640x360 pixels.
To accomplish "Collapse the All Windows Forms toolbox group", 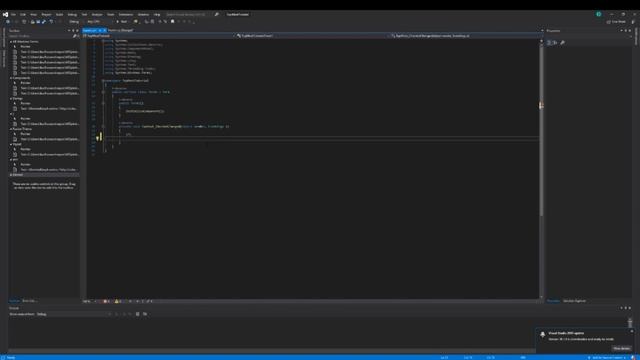I will [x=11, y=42].
